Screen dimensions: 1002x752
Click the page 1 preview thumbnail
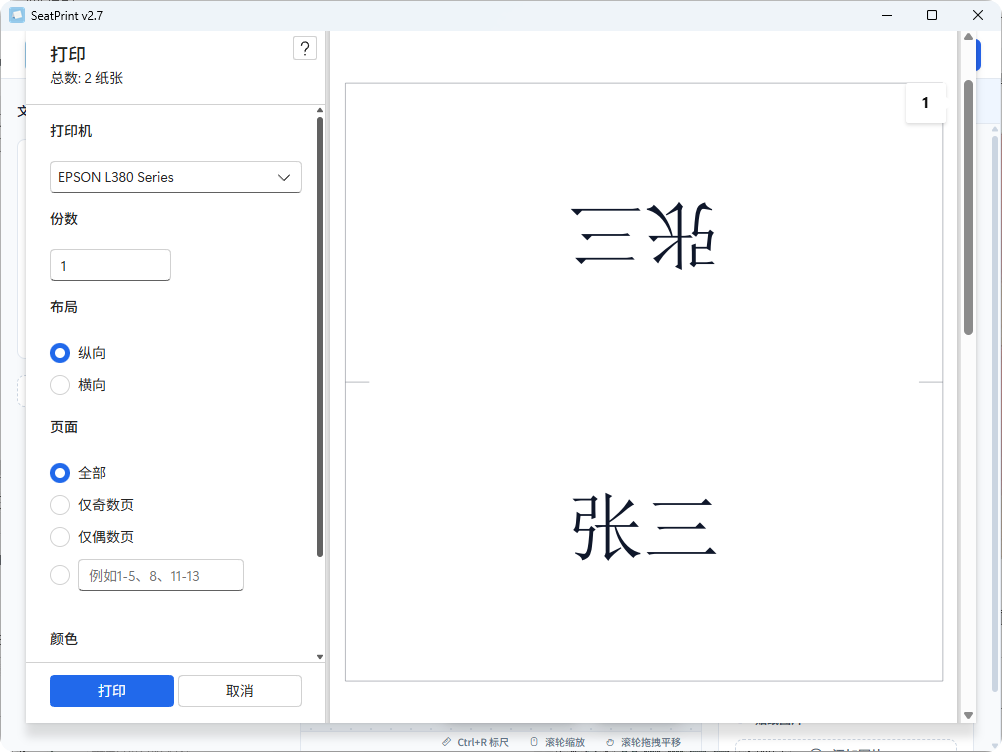(x=644, y=382)
